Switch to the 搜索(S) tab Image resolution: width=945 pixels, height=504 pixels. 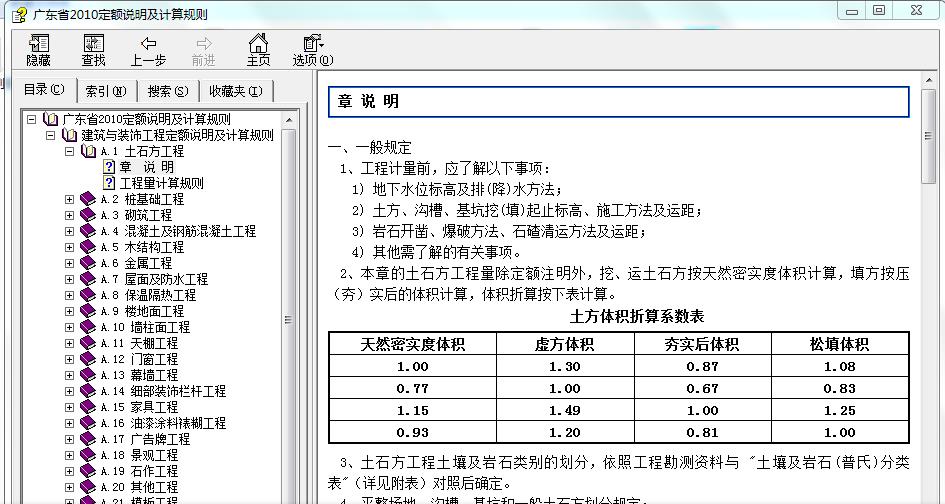coord(168,91)
